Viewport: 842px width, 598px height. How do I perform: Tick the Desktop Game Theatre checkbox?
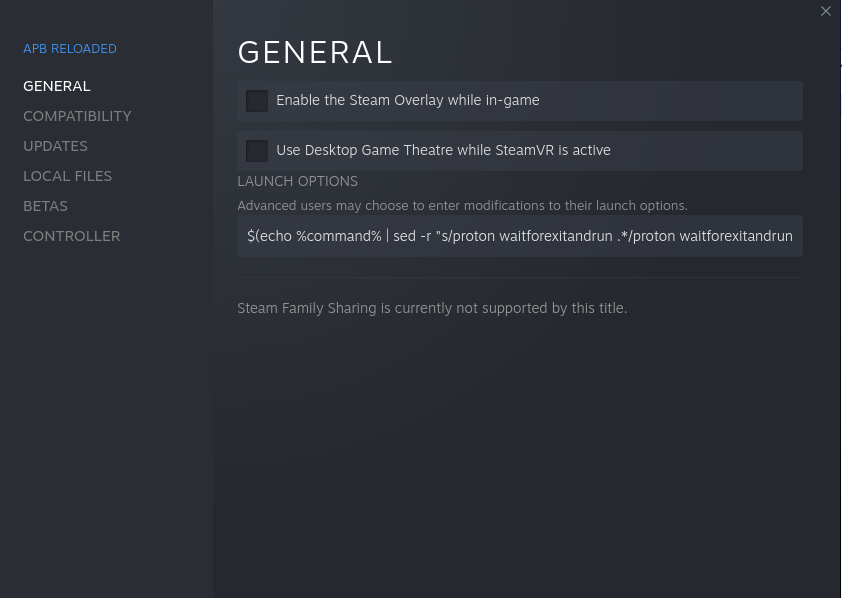pos(257,151)
